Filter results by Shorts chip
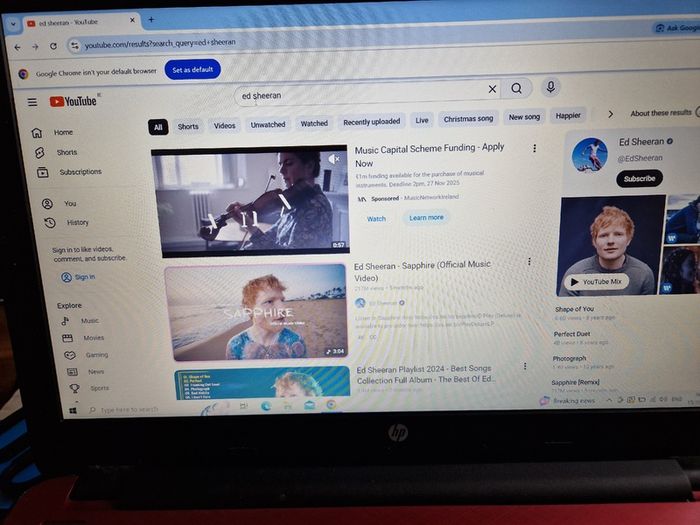 point(188,126)
